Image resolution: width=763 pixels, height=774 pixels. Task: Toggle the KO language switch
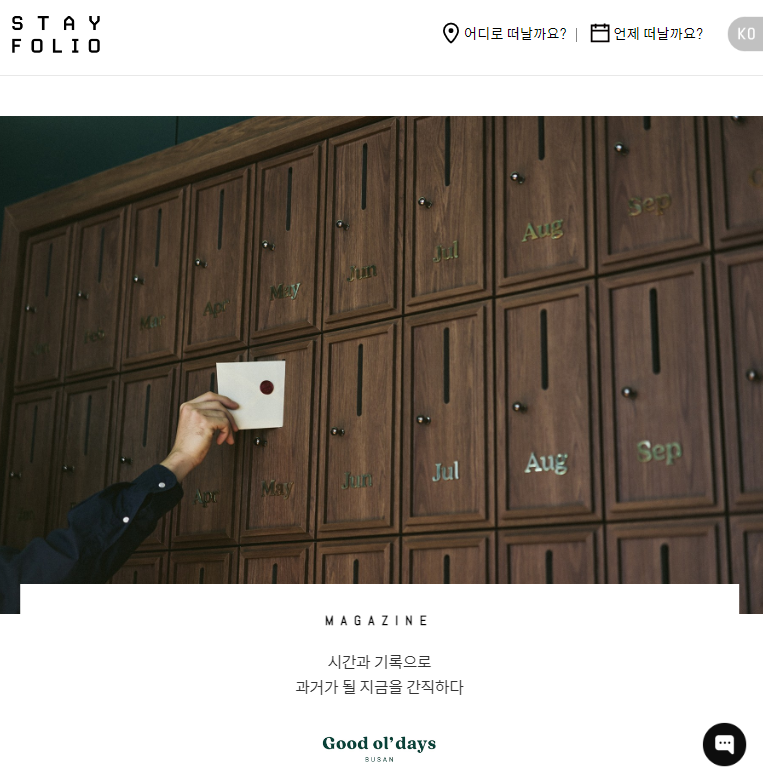pyautogui.click(x=746, y=34)
